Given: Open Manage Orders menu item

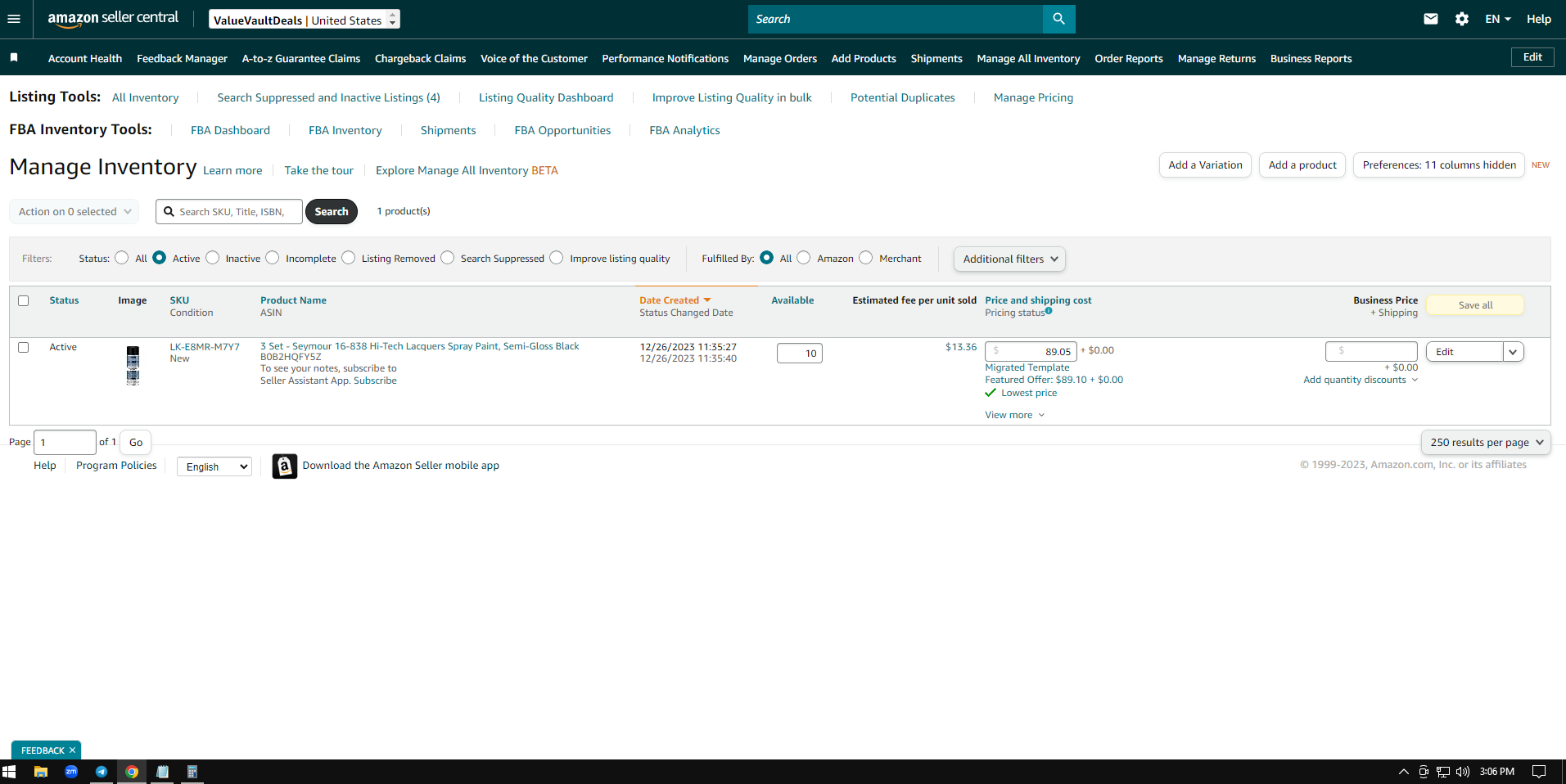Looking at the screenshot, I should tap(780, 58).
